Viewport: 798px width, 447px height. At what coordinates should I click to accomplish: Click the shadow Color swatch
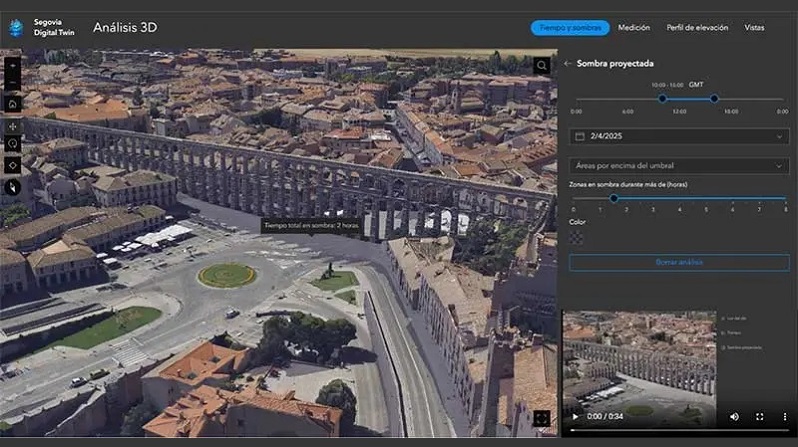click(x=577, y=238)
